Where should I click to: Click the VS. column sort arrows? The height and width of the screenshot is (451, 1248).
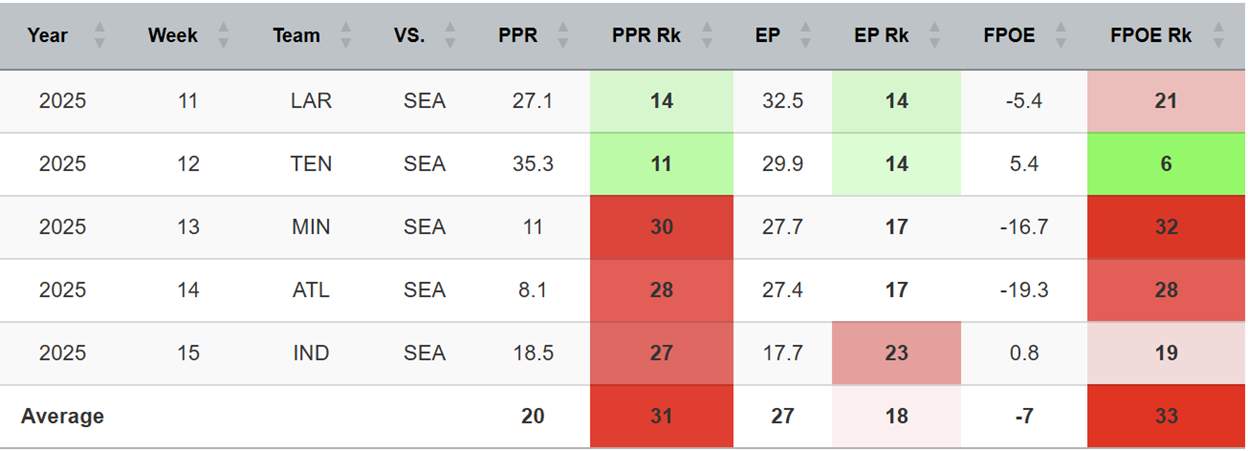click(450, 36)
